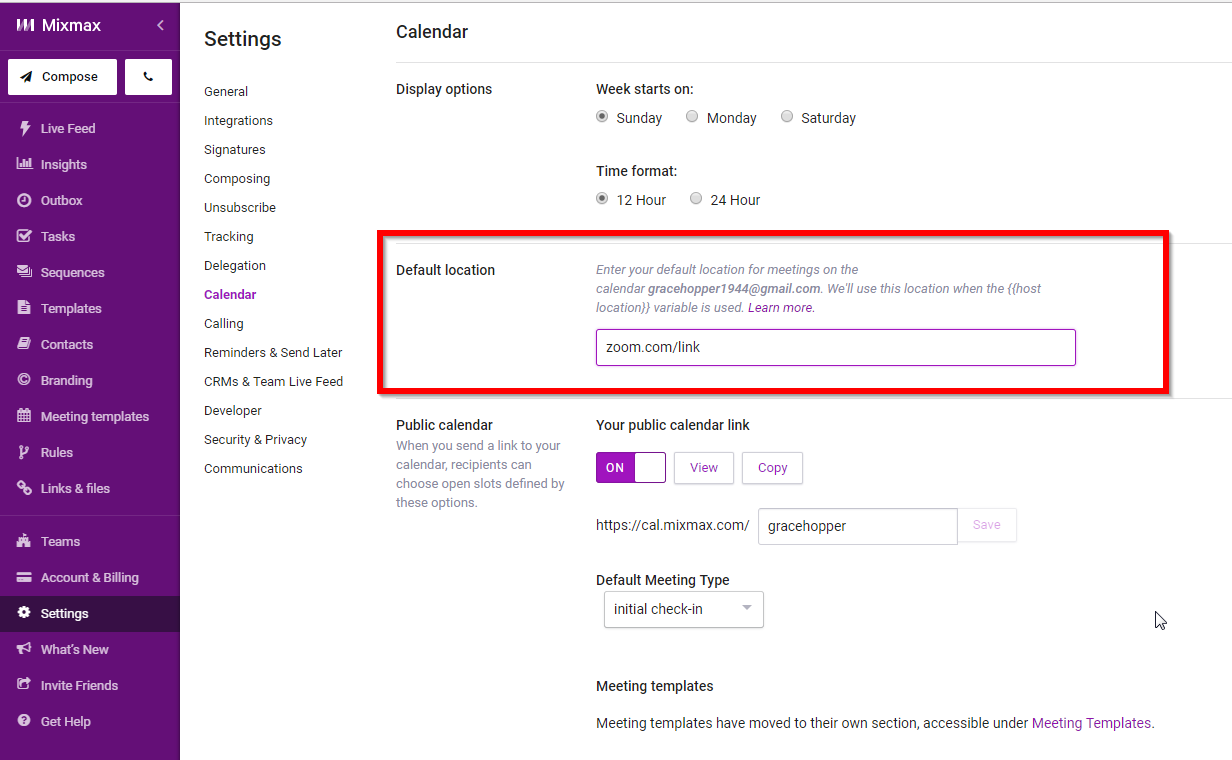Open Developer settings section
This screenshot has height=760, width=1232.
point(233,410)
